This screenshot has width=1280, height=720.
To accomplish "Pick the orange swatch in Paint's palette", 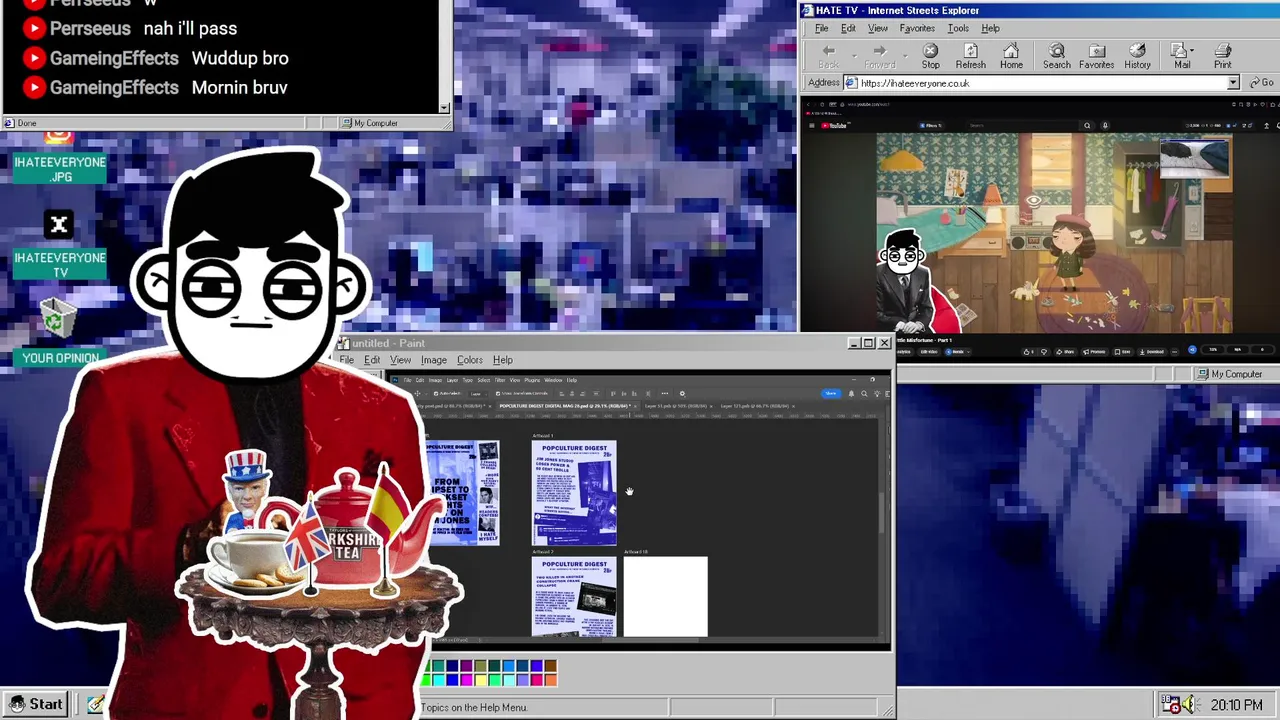I will tap(551, 680).
